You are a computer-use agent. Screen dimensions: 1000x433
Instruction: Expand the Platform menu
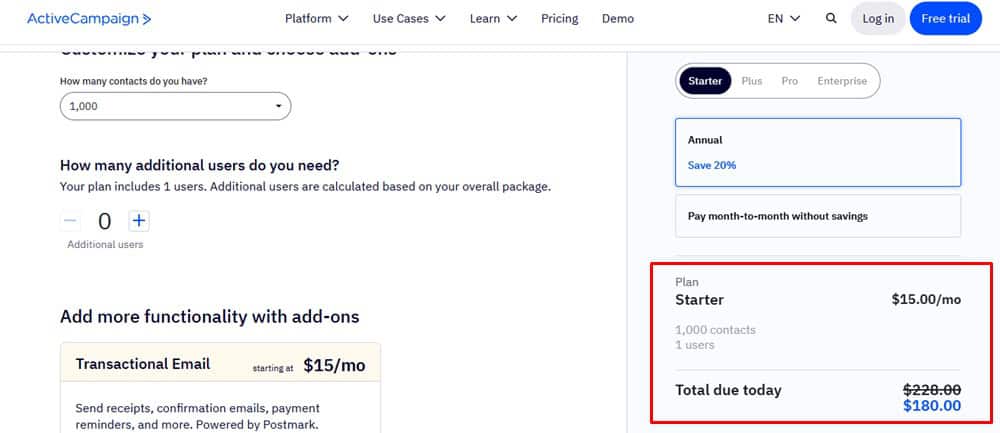(x=317, y=18)
